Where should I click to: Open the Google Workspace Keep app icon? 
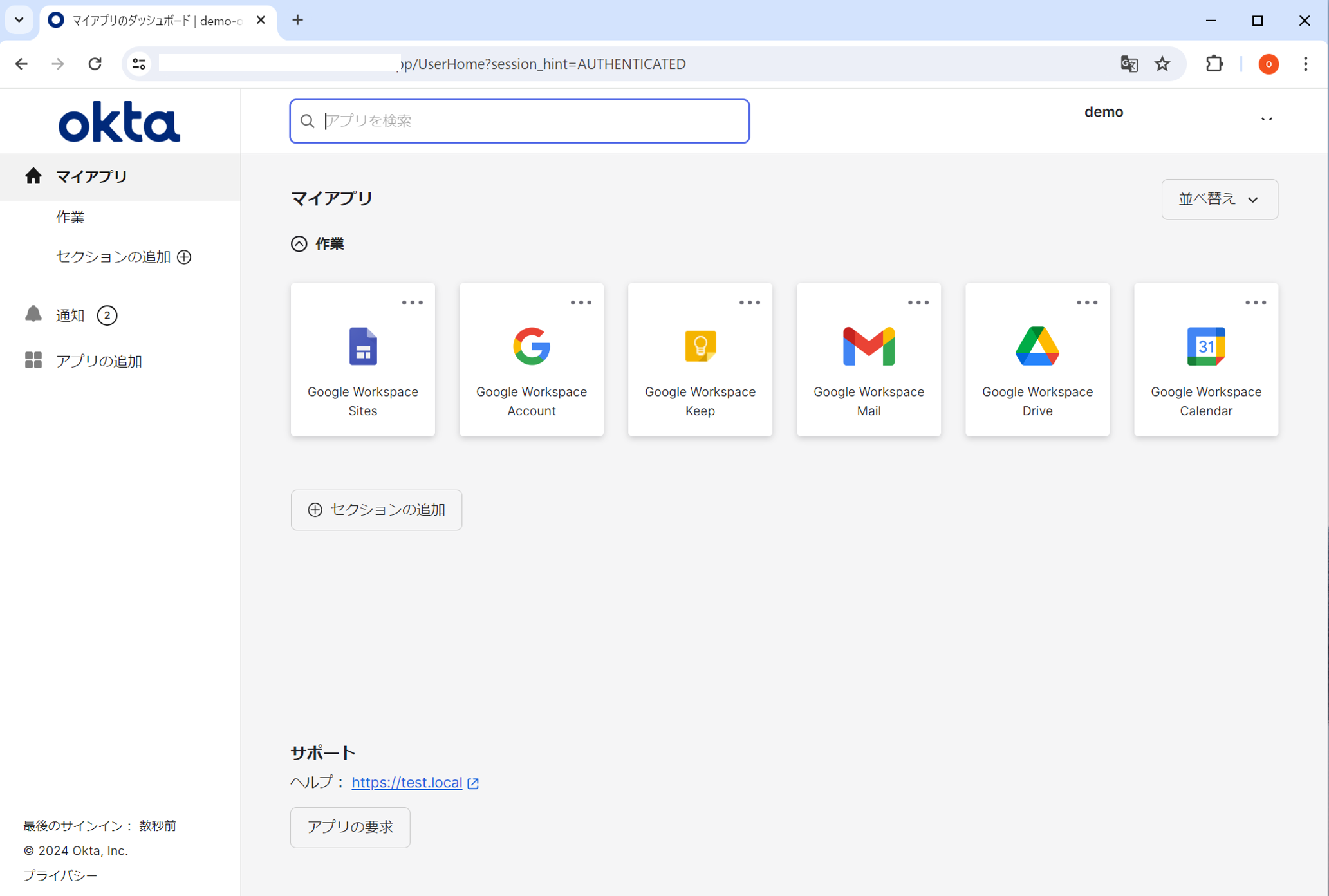tap(700, 346)
